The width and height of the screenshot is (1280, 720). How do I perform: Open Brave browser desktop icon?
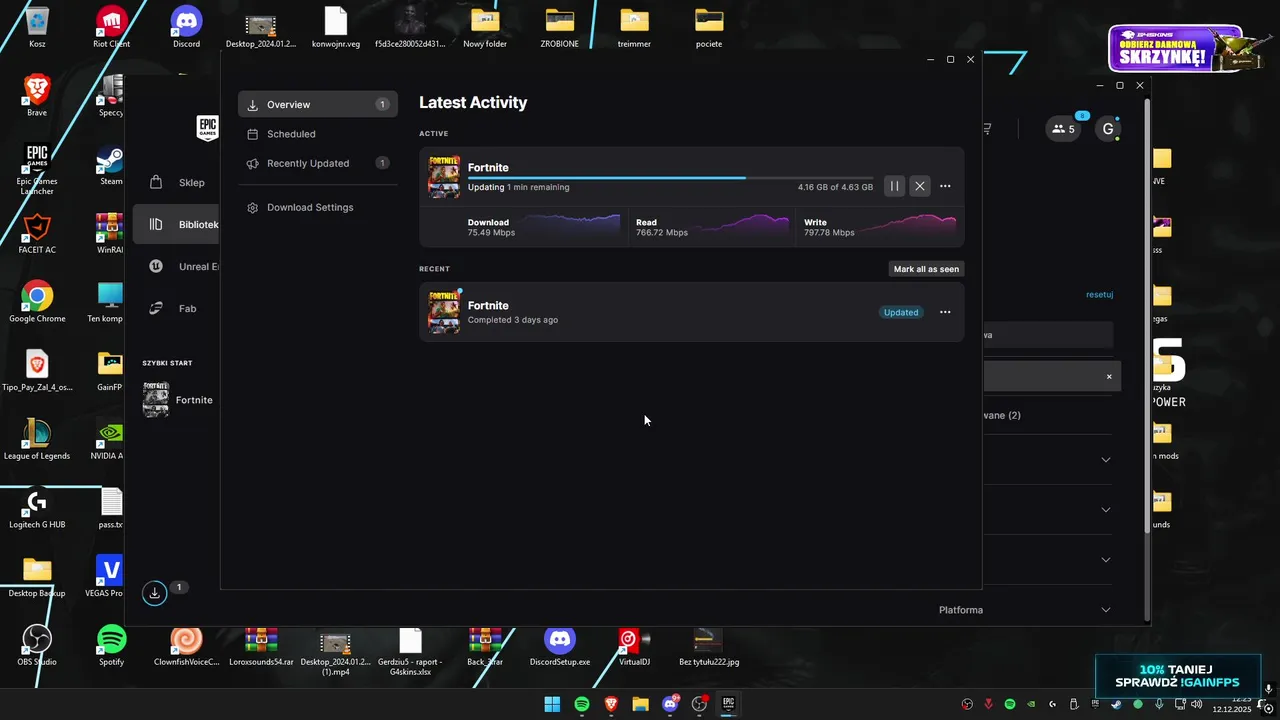click(x=37, y=95)
